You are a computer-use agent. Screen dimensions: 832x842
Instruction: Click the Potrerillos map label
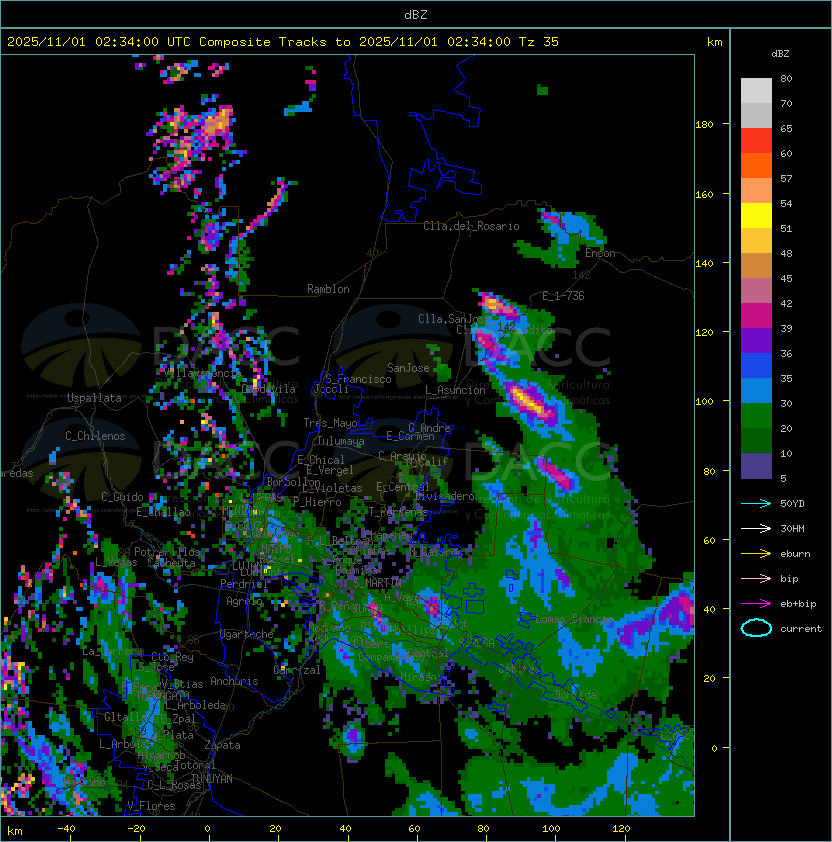[167, 552]
